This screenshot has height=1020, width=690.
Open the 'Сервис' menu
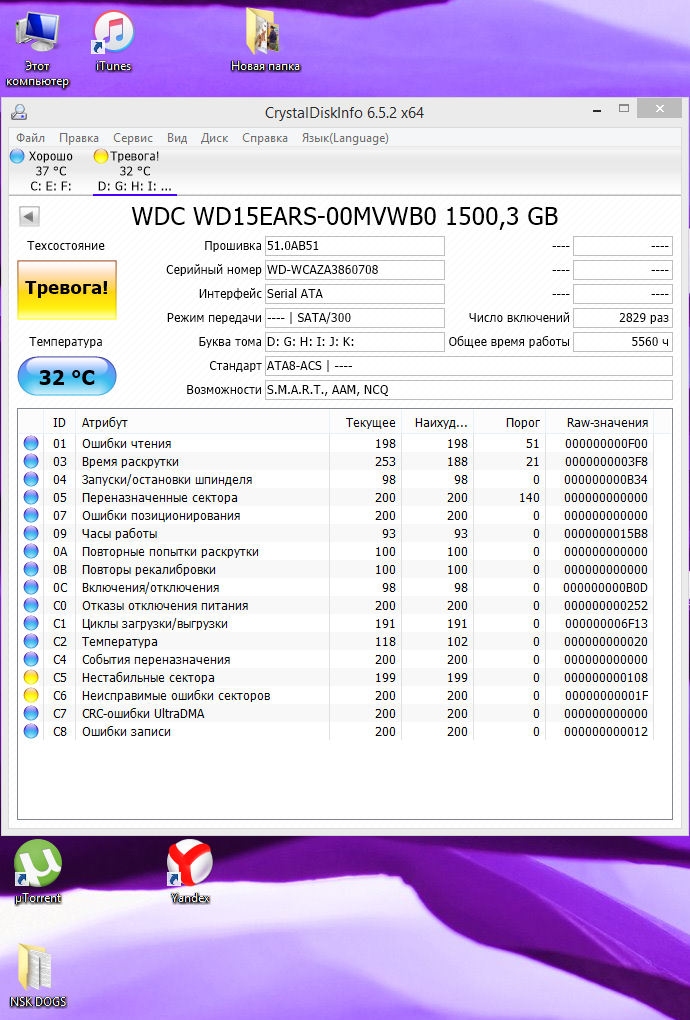(x=133, y=138)
